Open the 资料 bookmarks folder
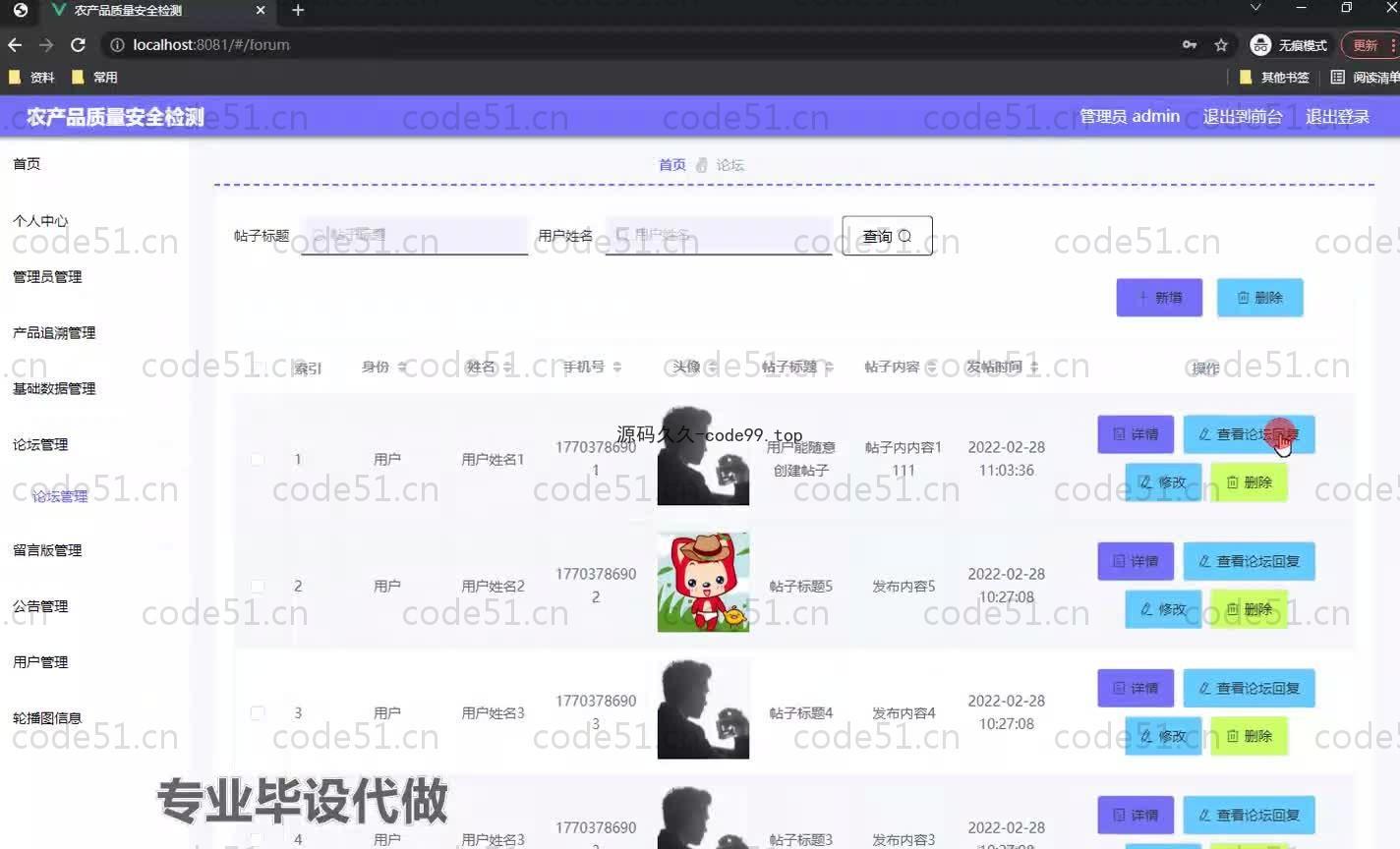This screenshot has width=1400, height=849. pos(31,77)
